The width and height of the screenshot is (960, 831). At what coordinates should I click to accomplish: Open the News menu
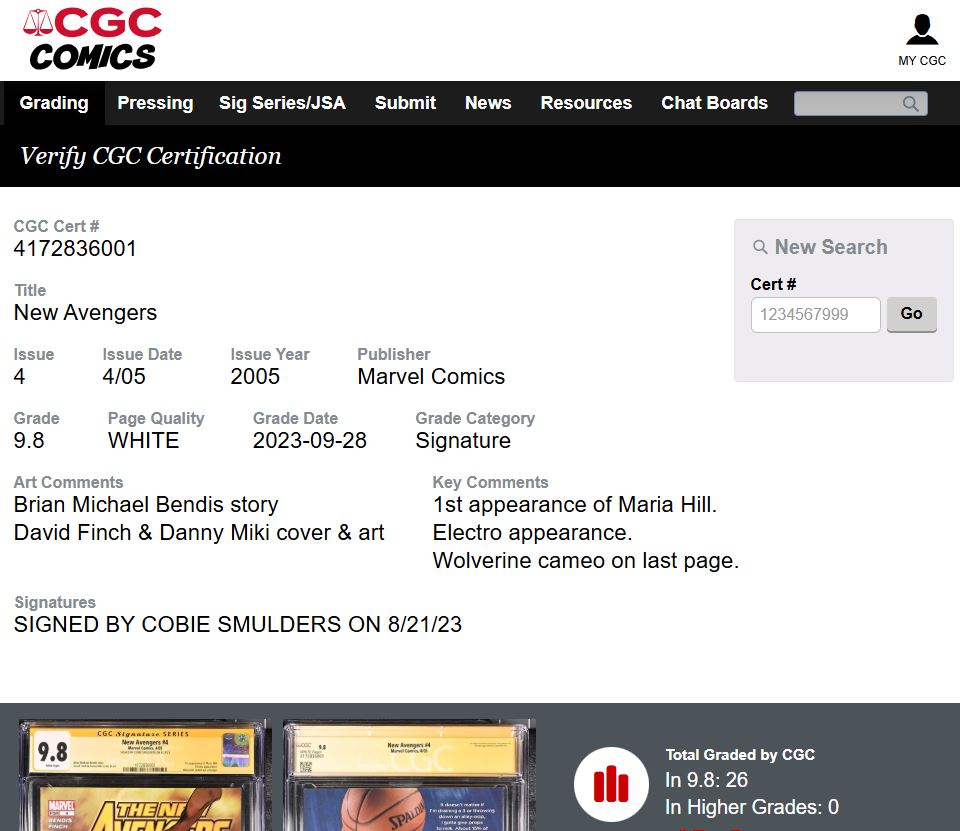pyautogui.click(x=488, y=103)
